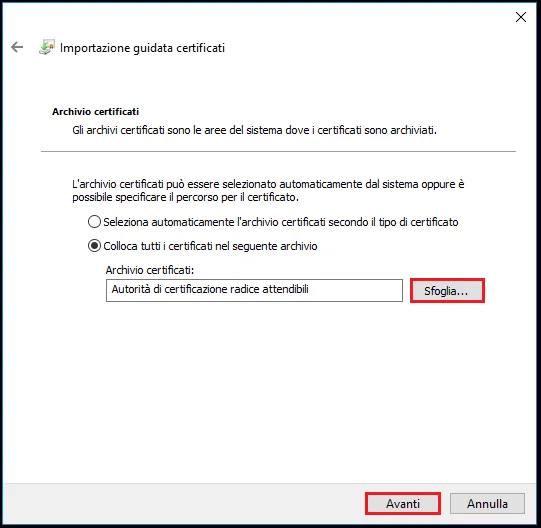Click the certificate import wizard icon
This screenshot has height=528, width=541.
(x=47, y=47)
